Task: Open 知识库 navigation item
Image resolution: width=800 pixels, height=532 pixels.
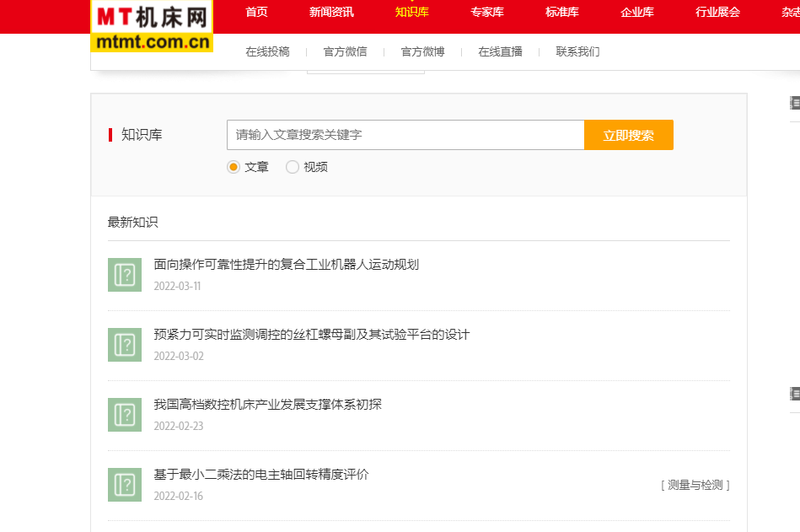Action: tap(412, 12)
